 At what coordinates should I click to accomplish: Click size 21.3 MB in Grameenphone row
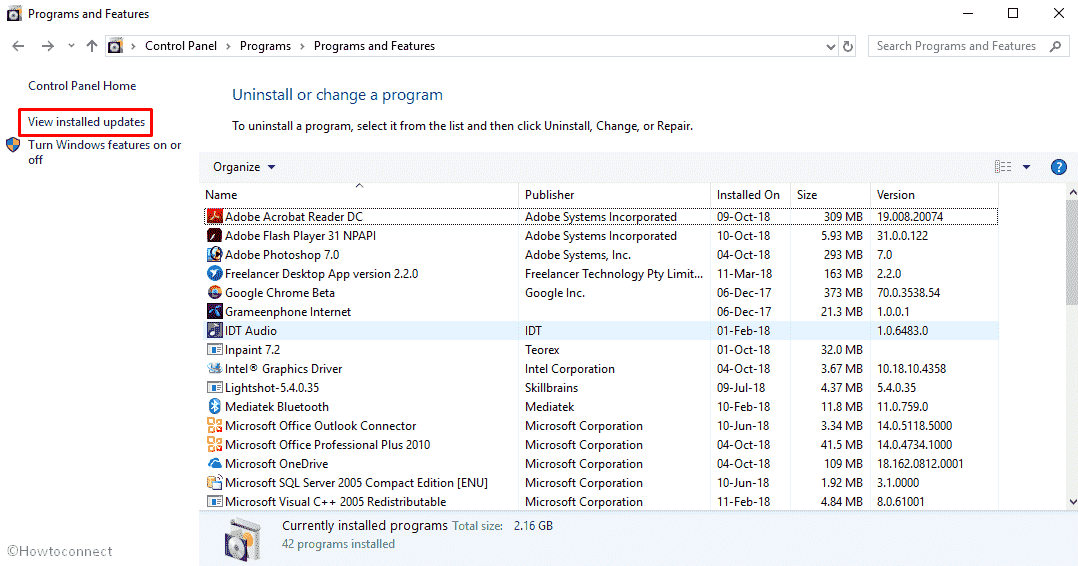842,312
